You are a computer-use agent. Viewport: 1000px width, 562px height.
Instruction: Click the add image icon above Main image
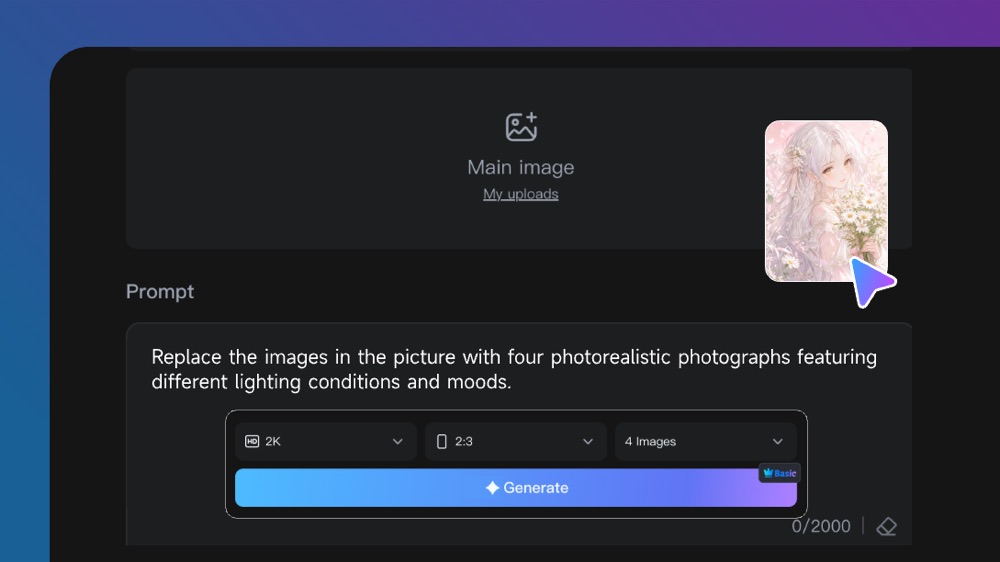521,127
